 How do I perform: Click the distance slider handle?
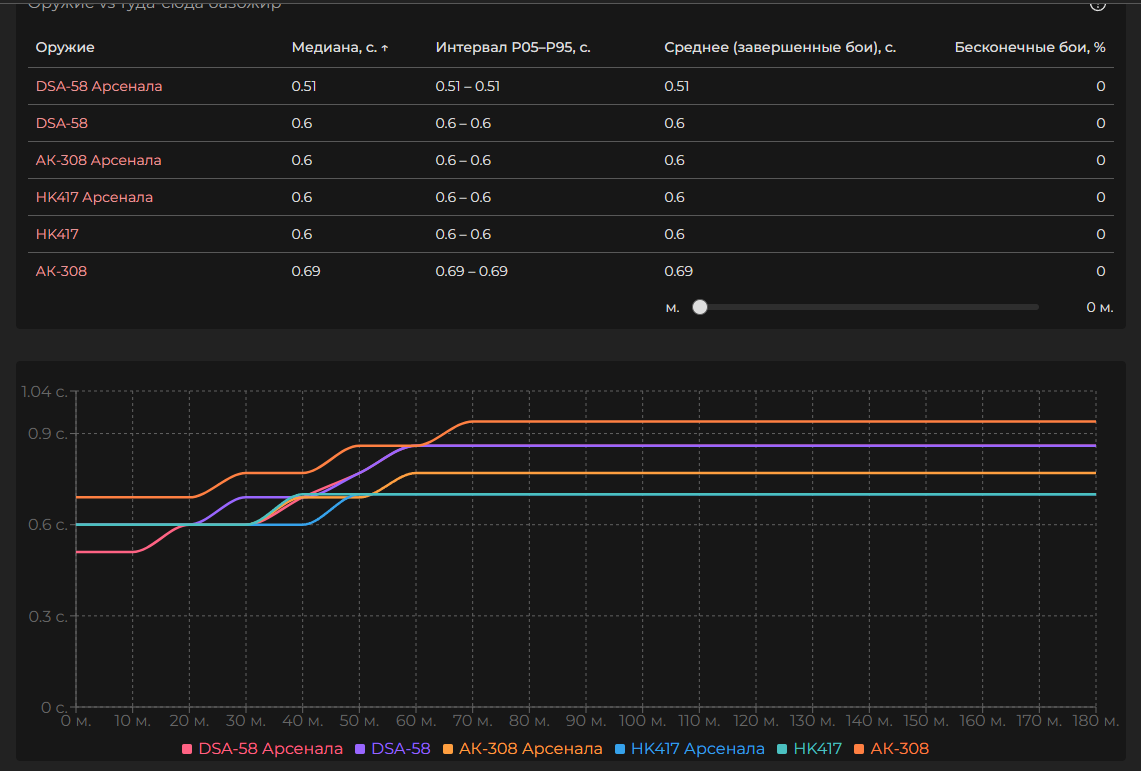[700, 307]
